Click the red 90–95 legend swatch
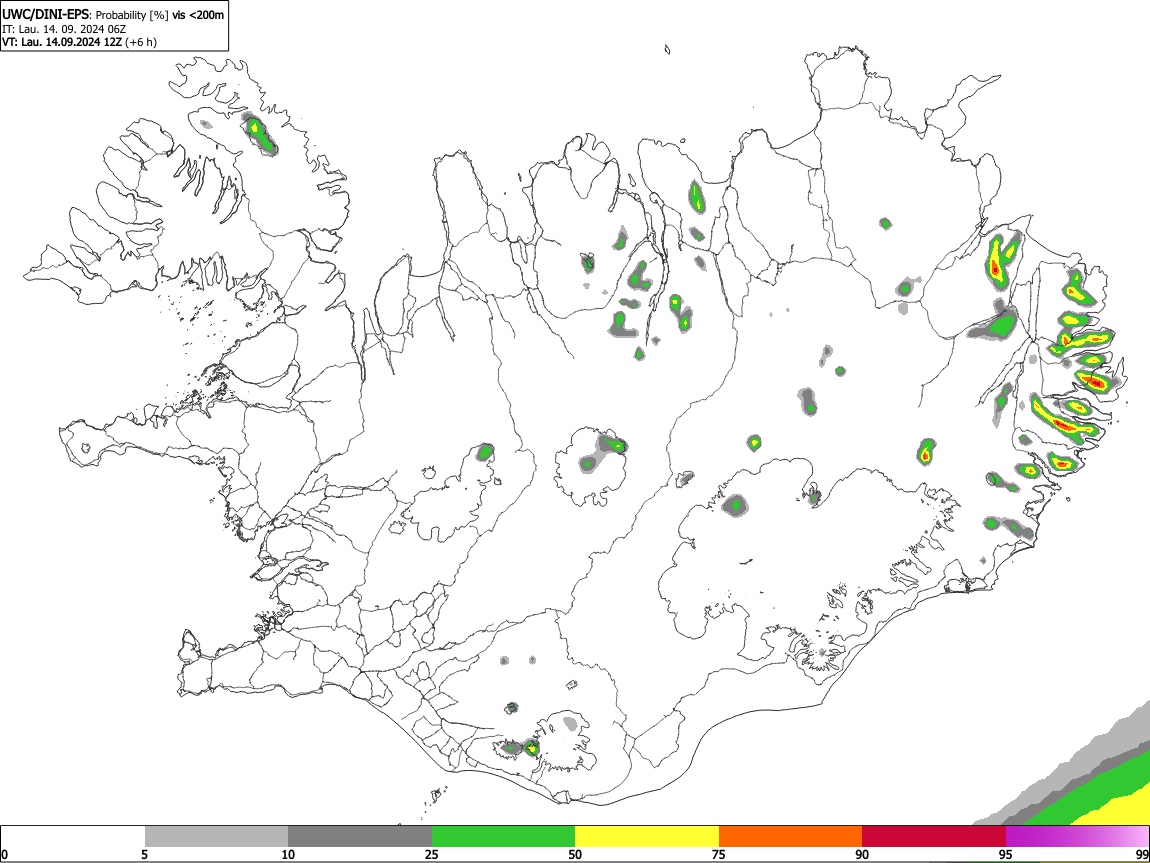1150x863 pixels. [934, 836]
